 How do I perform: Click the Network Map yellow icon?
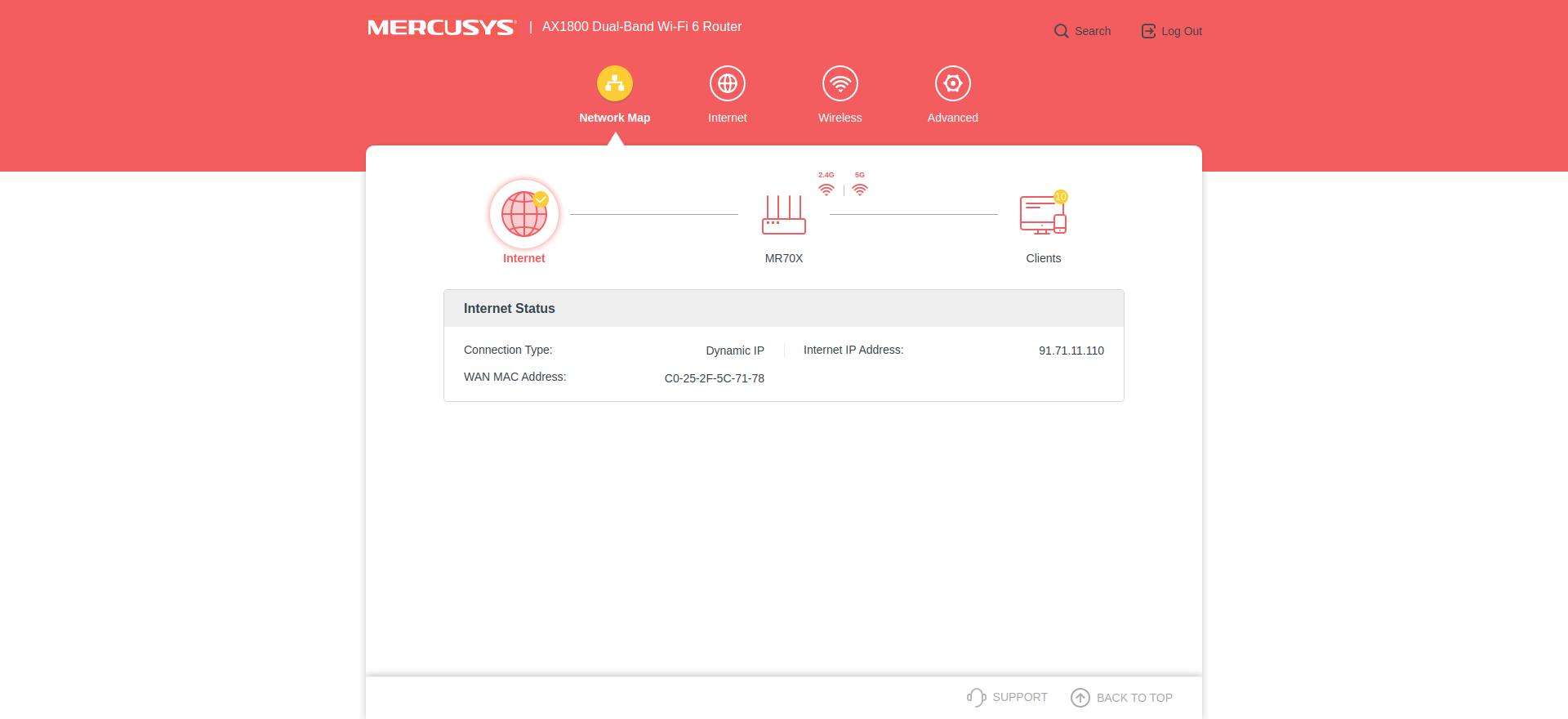pyautogui.click(x=614, y=83)
